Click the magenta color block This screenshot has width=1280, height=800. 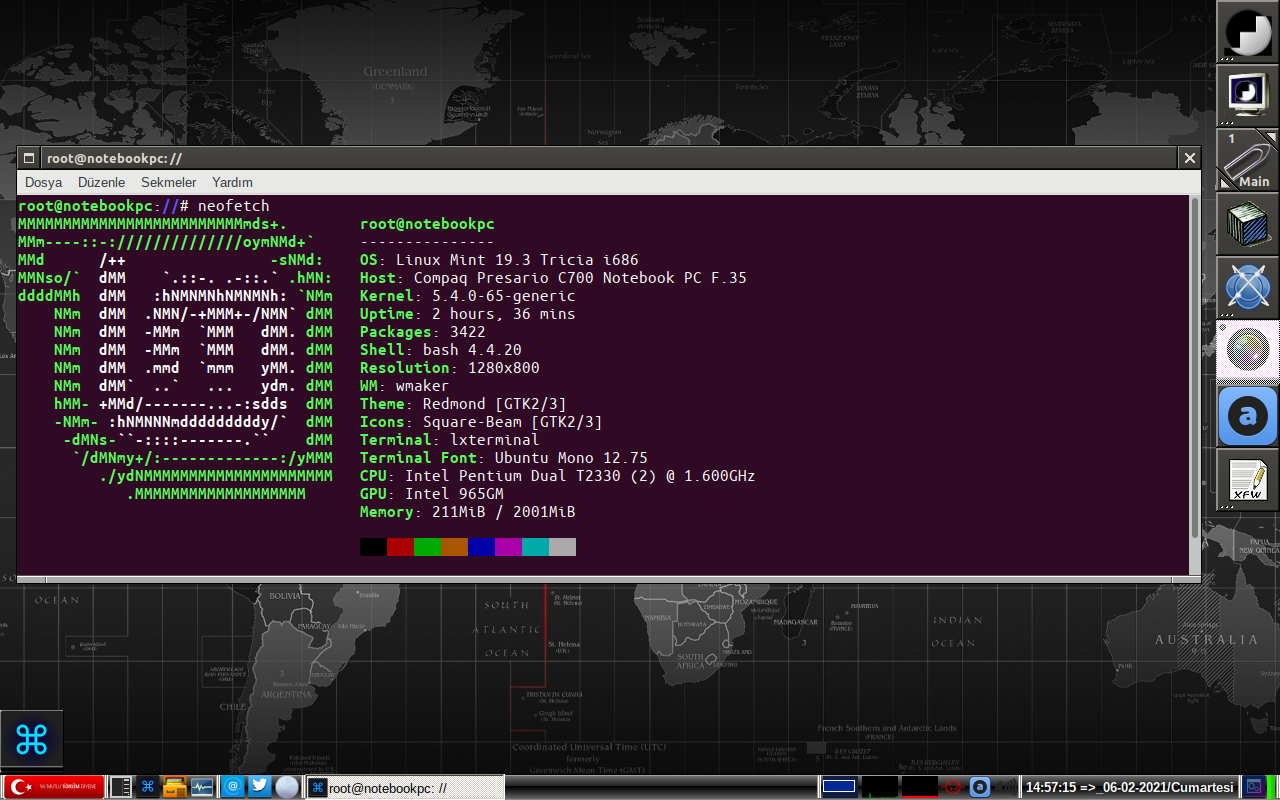(508, 547)
